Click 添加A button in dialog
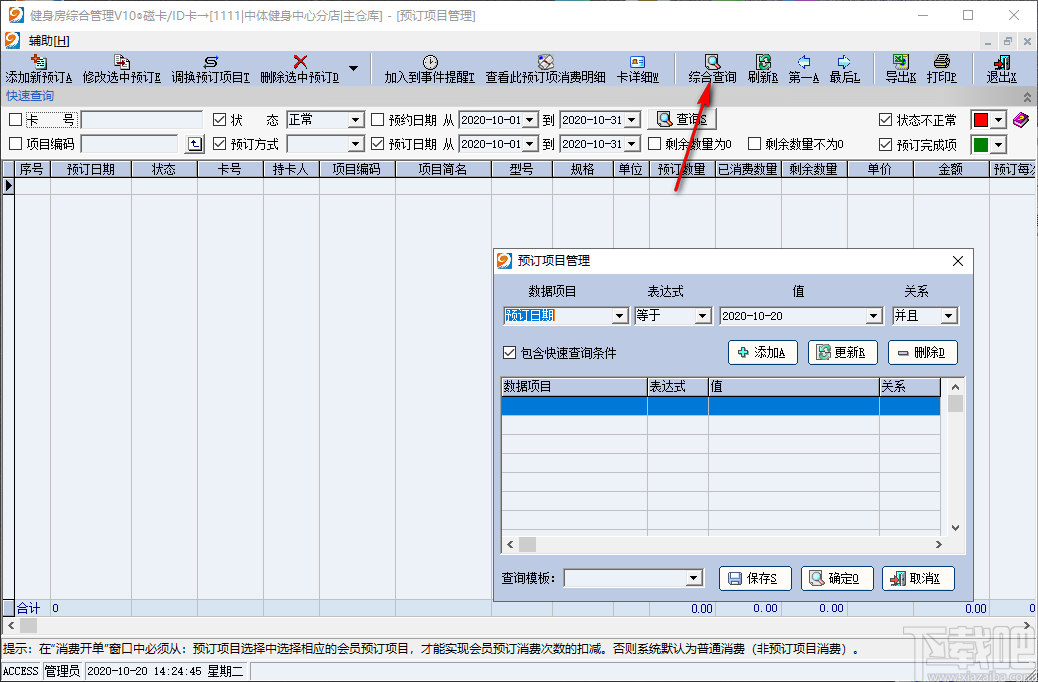The height and width of the screenshot is (682, 1038). 763,352
